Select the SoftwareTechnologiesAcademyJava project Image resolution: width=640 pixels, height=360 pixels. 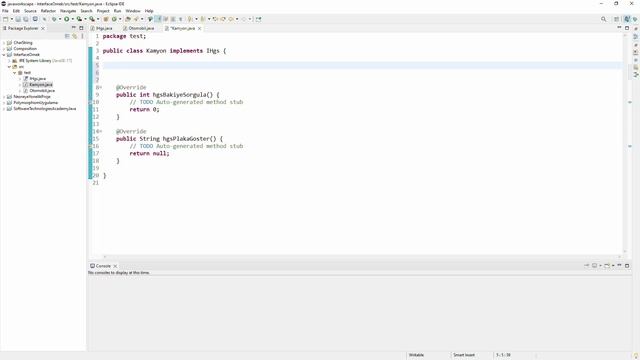[x=44, y=109]
